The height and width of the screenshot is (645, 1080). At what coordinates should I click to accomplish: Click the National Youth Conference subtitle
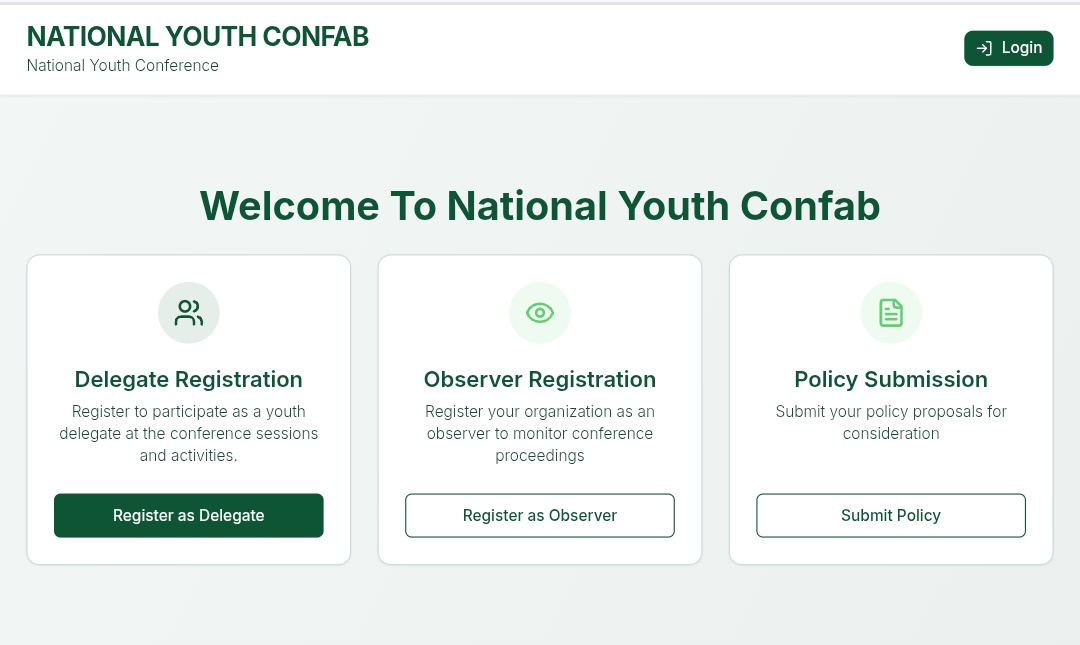point(123,66)
